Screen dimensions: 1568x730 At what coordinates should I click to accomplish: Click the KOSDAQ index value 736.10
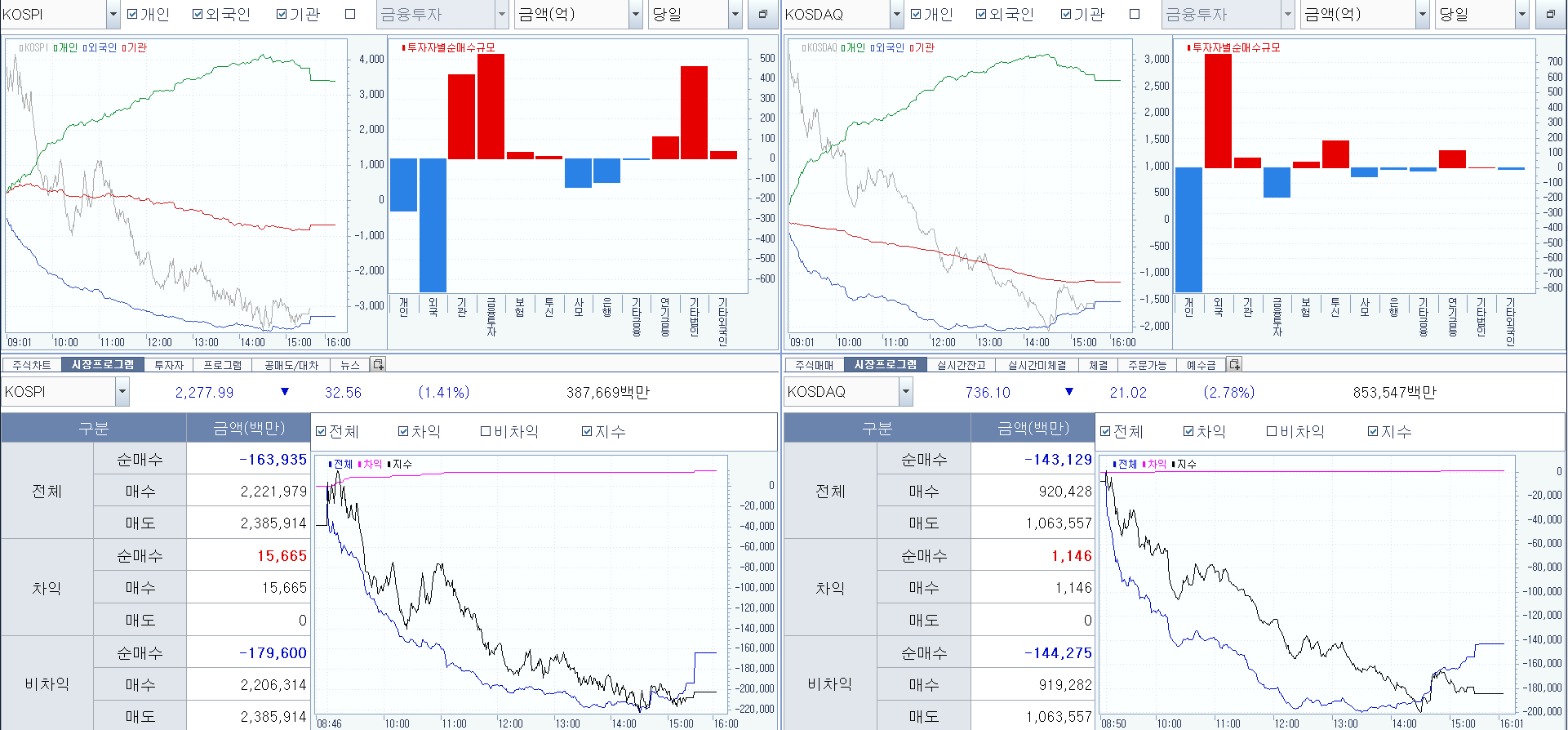point(988,393)
